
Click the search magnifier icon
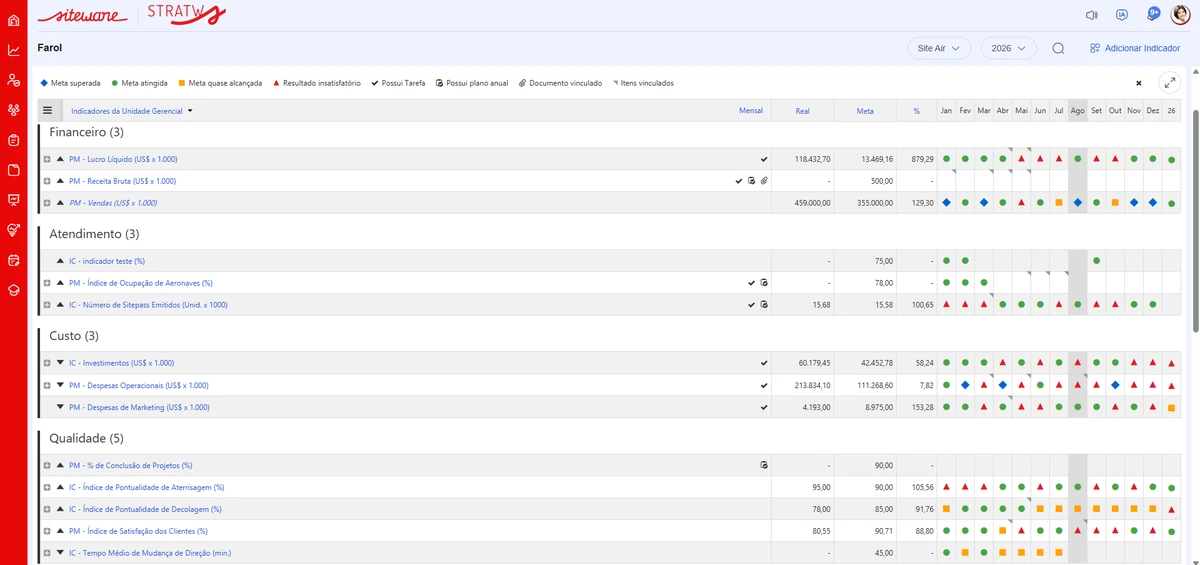[1058, 48]
